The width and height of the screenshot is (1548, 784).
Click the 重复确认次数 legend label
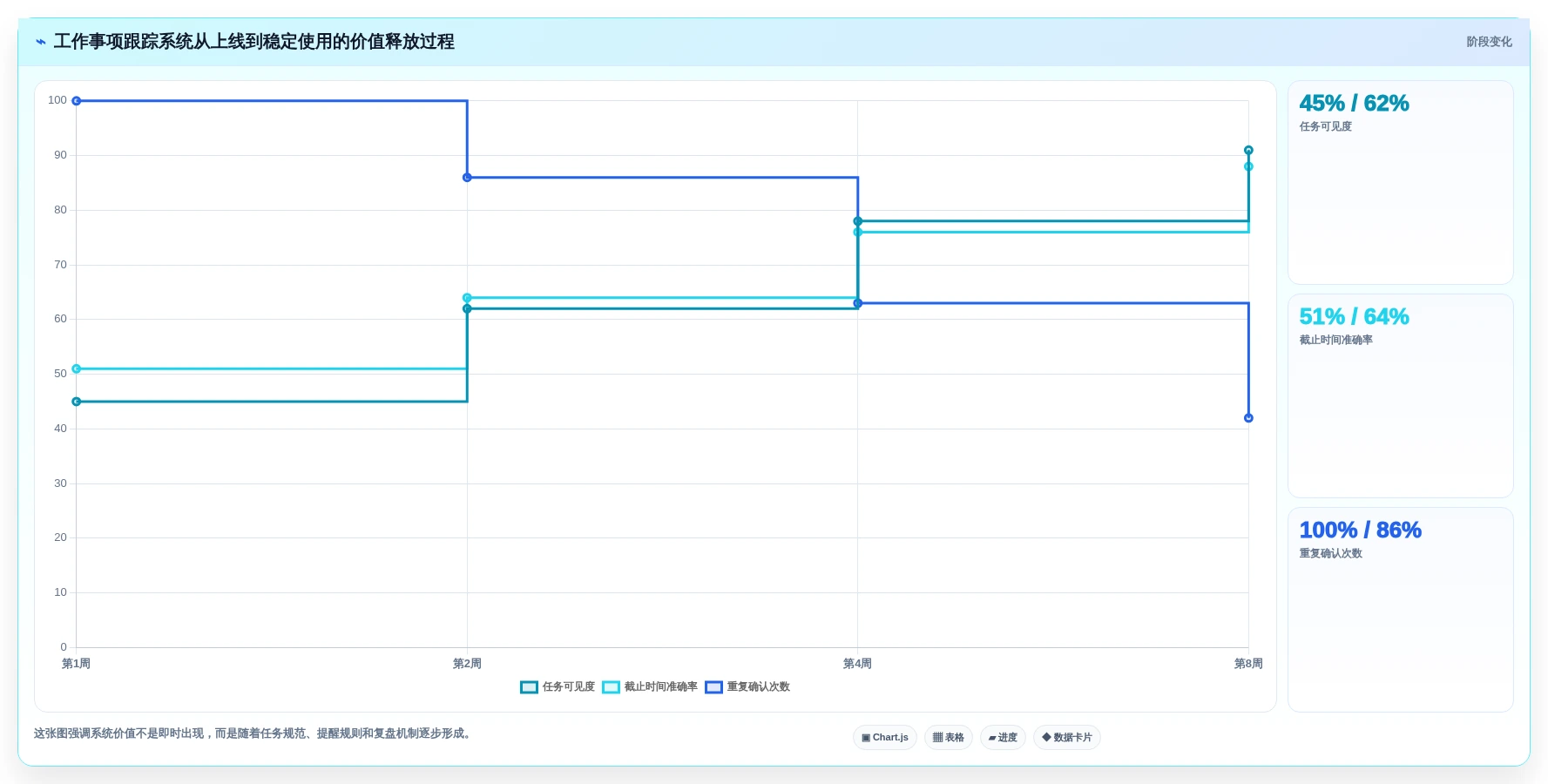pyautogui.click(x=758, y=687)
